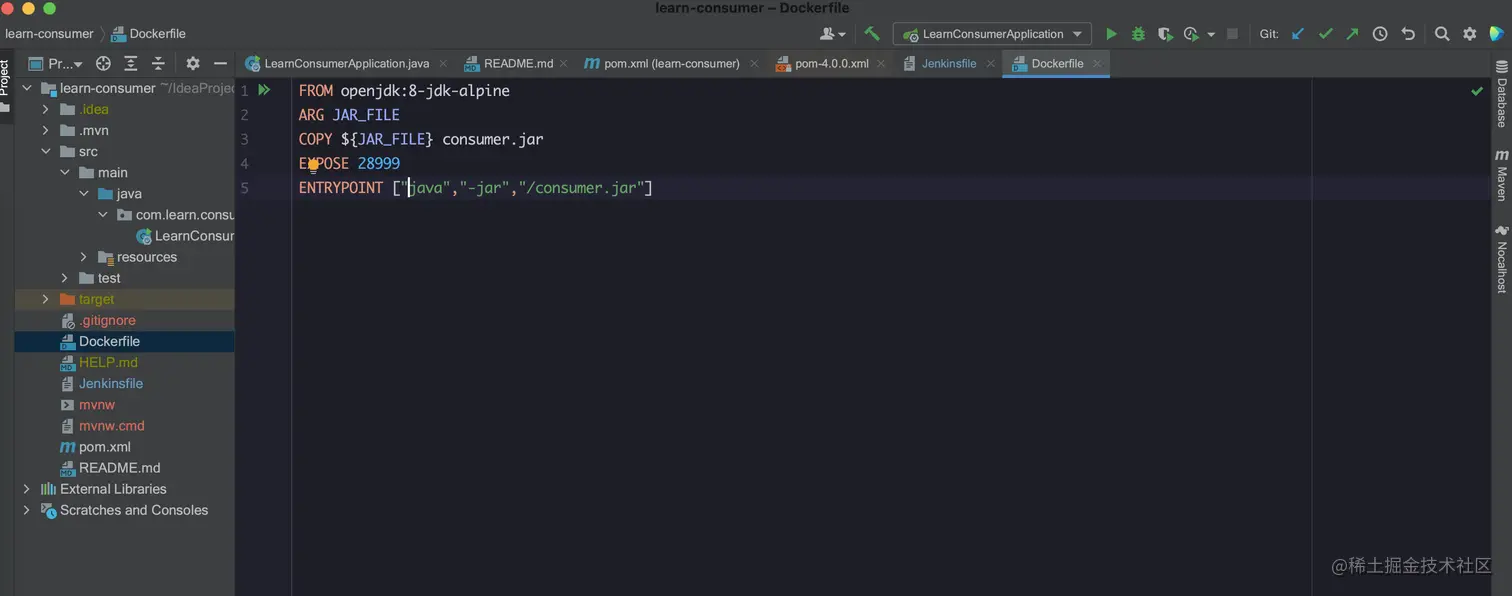Open IDE settings gear in top toolbar
The width and height of the screenshot is (1512, 596).
point(1470,34)
